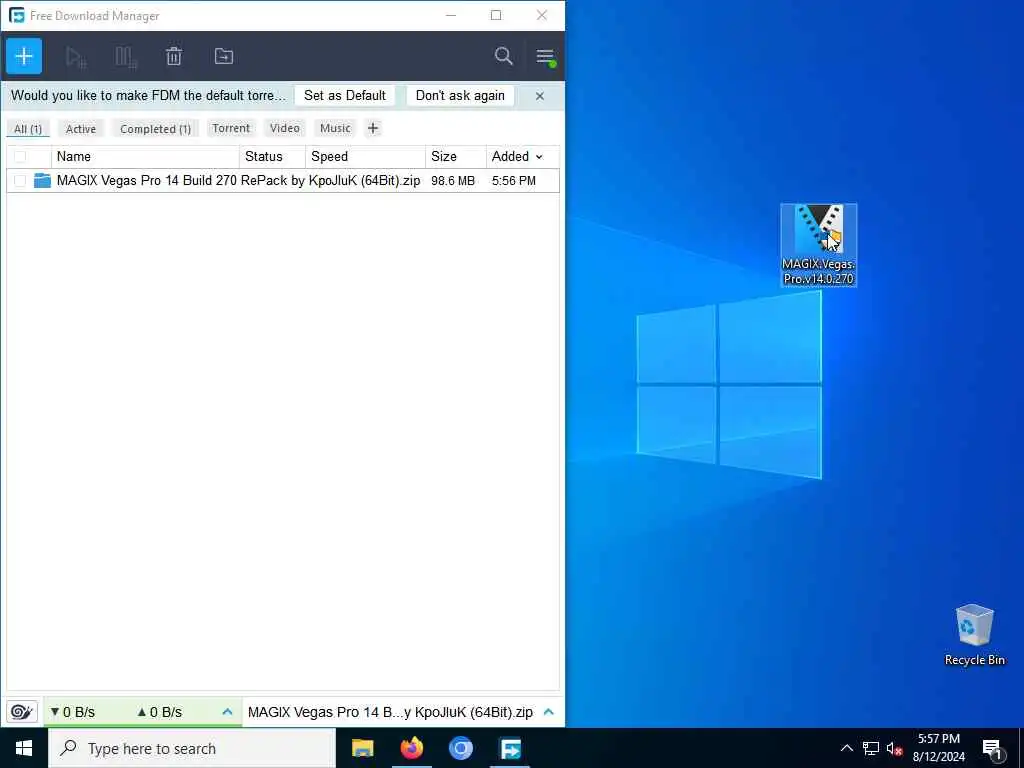
Task: Sort by Speed column header
Action: pos(365,157)
